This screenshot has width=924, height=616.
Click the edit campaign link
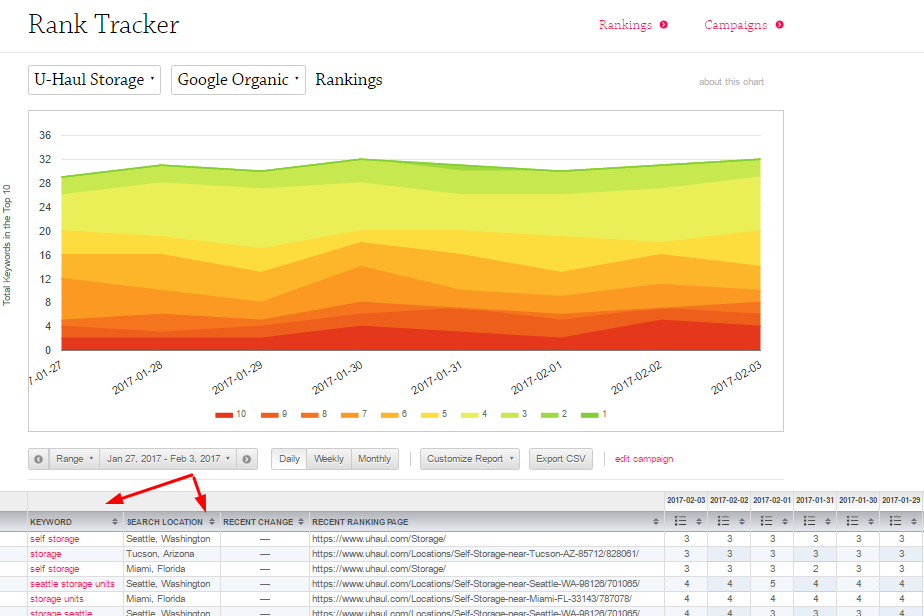644,459
